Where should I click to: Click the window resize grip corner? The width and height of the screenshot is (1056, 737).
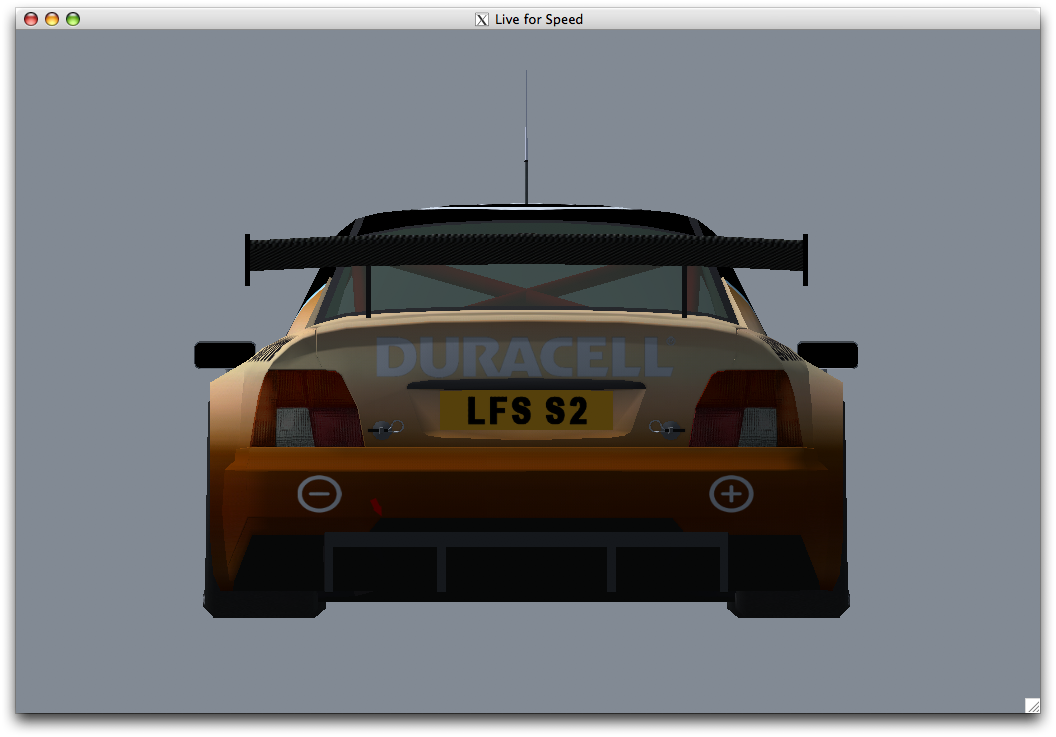coord(1032,705)
